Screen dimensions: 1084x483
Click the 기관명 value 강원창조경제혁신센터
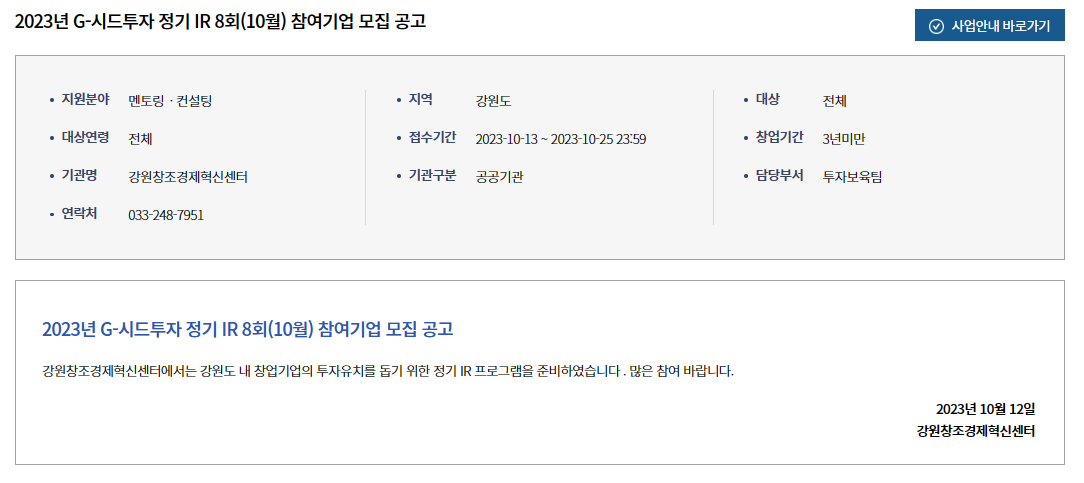point(188,177)
